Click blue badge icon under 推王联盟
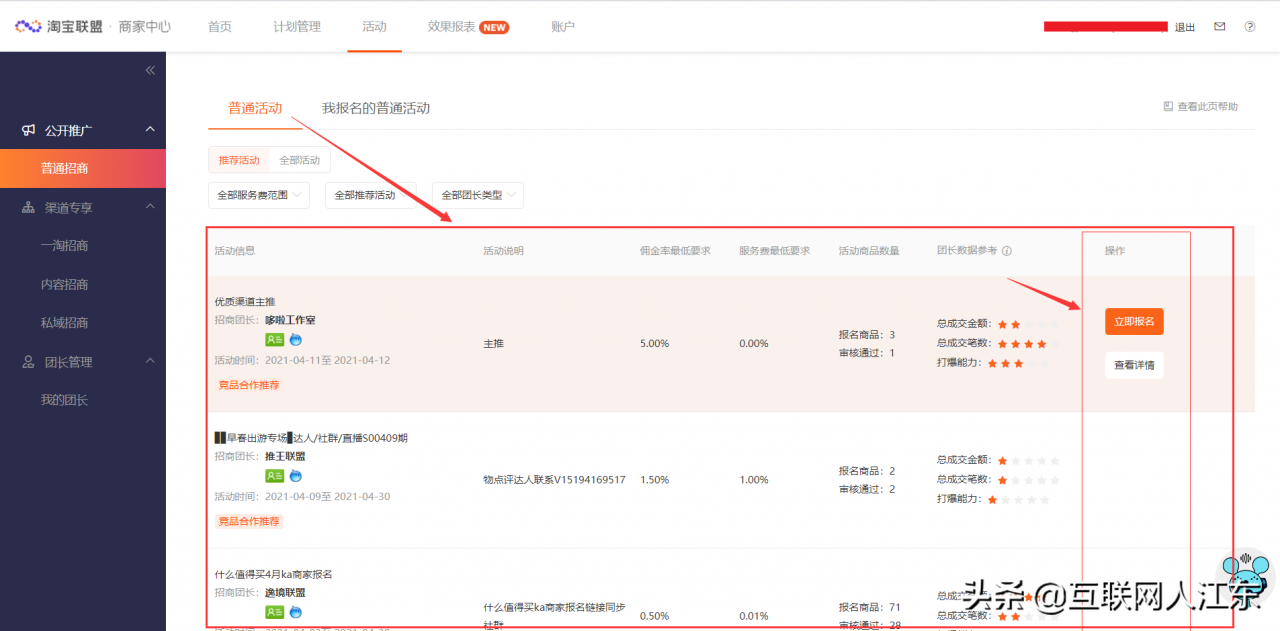Image resolution: width=1280 pixels, height=631 pixels. tap(296, 476)
